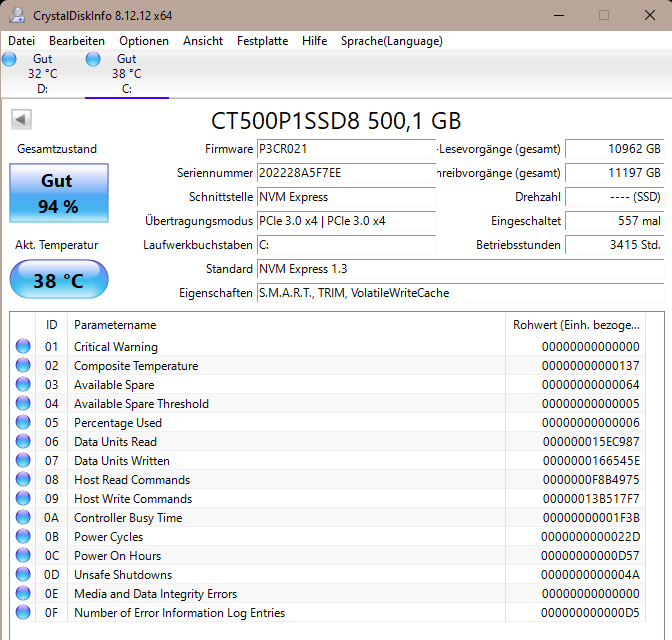Click status orb for Critical Warning row
672x640 pixels.
[x=23, y=346]
